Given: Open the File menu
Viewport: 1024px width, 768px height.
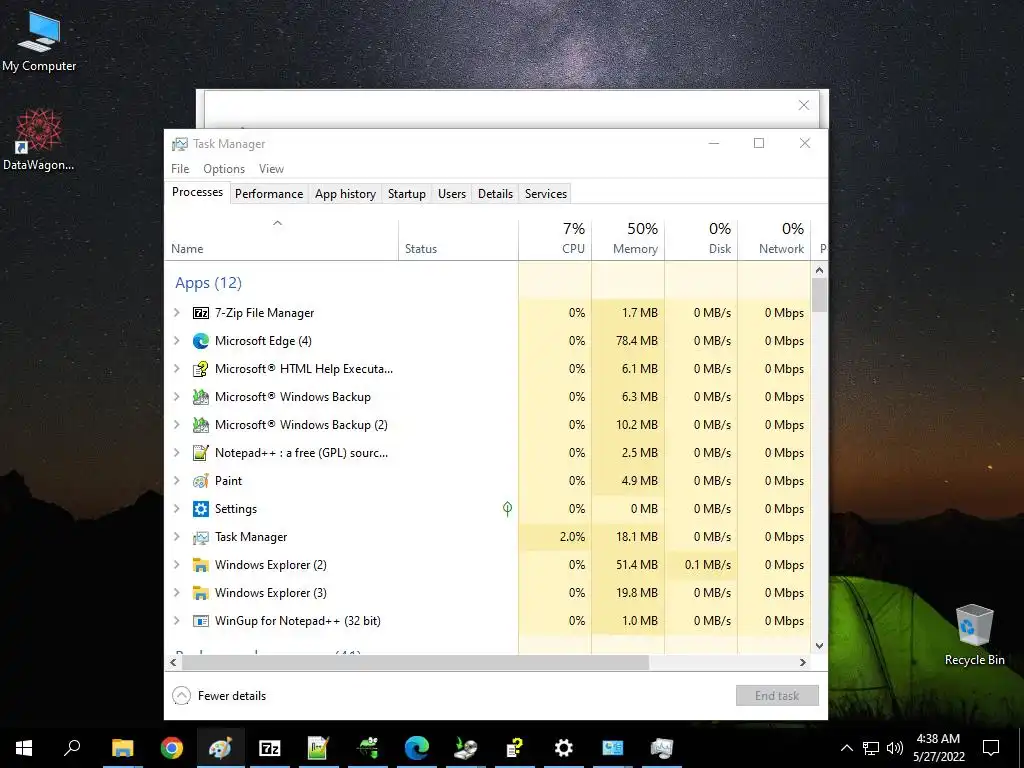Looking at the screenshot, I should [x=180, y=169].
